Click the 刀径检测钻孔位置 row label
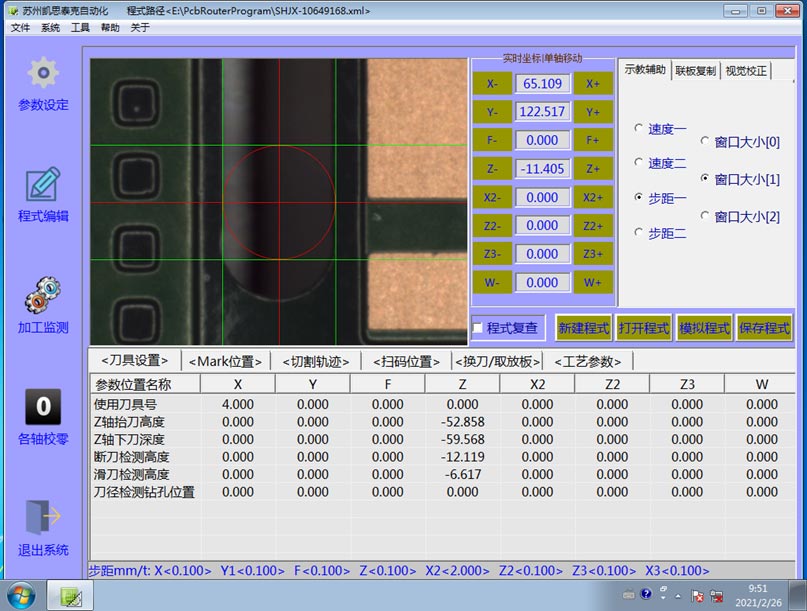This screenshot has width=807, height=611. coord(144,492)
